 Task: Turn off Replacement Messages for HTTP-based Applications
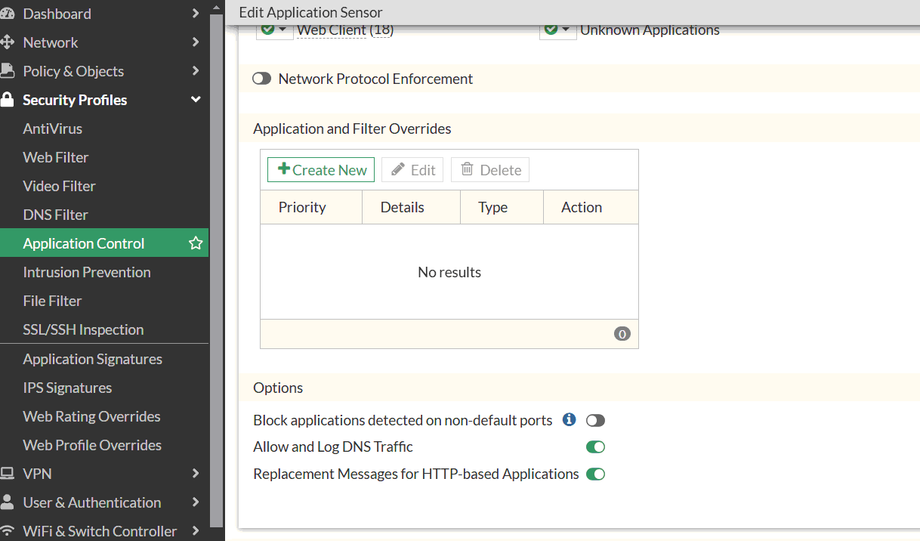coord(595,474)
